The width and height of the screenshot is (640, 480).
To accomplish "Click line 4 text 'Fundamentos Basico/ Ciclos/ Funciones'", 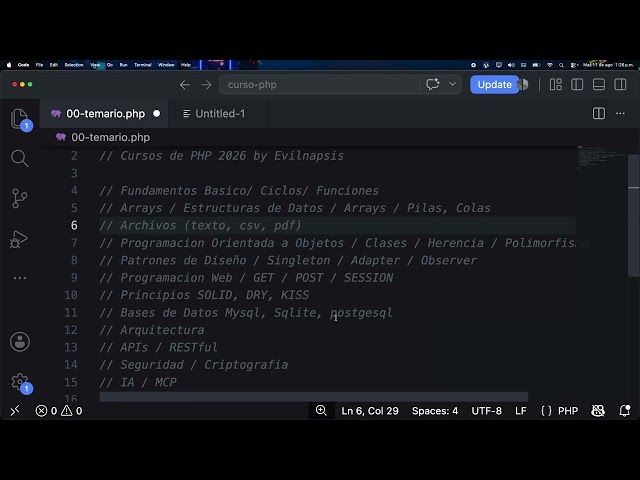I will click(249, 191).
